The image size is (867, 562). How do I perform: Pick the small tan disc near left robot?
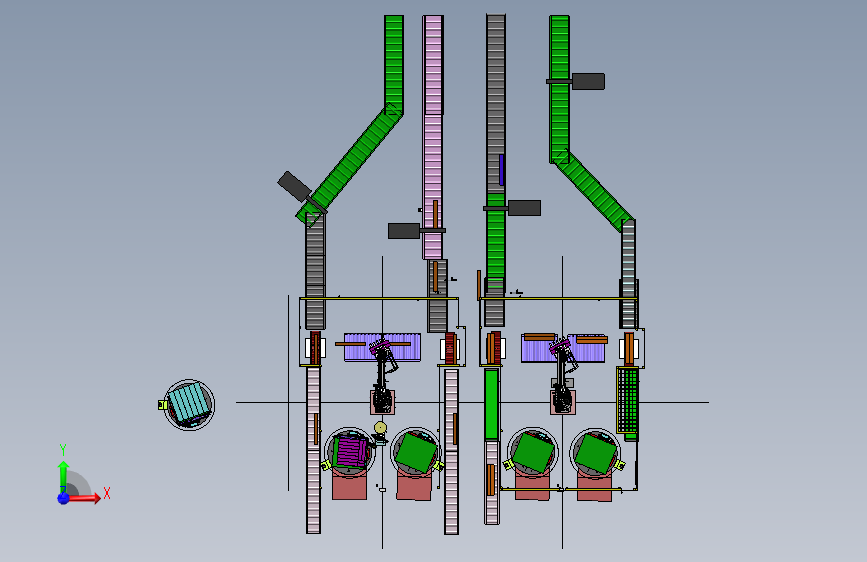click(380, 428)
